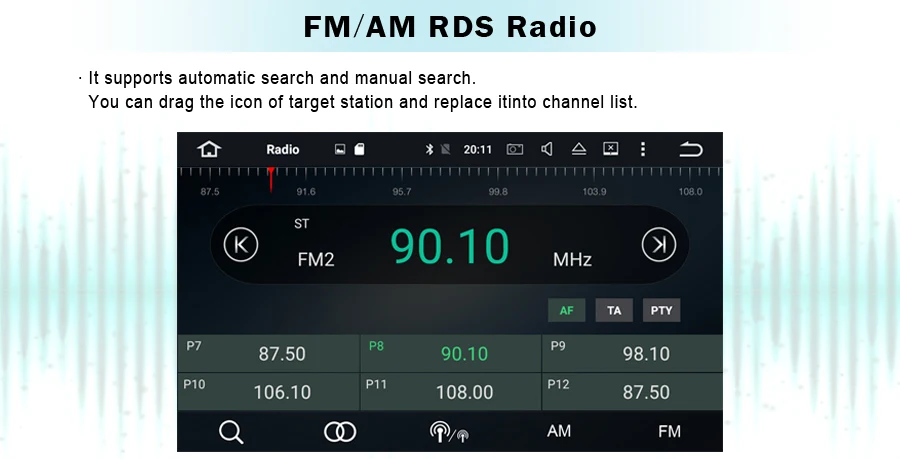Tap the no-SIM signal status icon
Viewport: 900px width, 459px height.
point(445,149)
